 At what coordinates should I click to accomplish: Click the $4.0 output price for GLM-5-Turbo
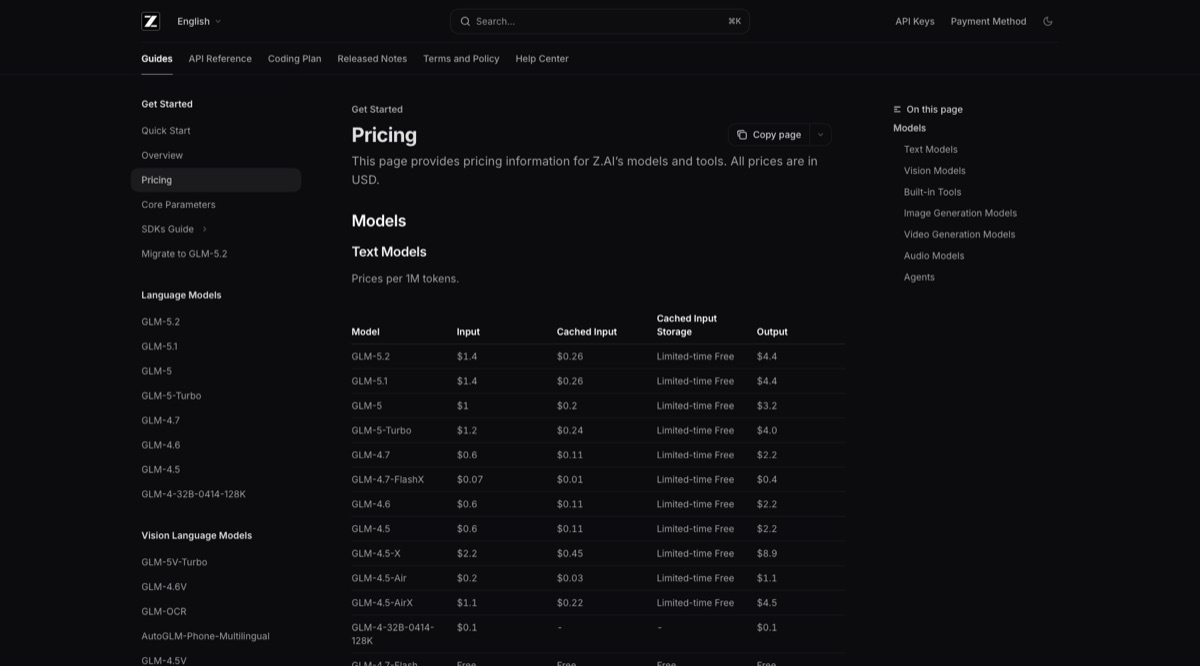click(767, 431)
